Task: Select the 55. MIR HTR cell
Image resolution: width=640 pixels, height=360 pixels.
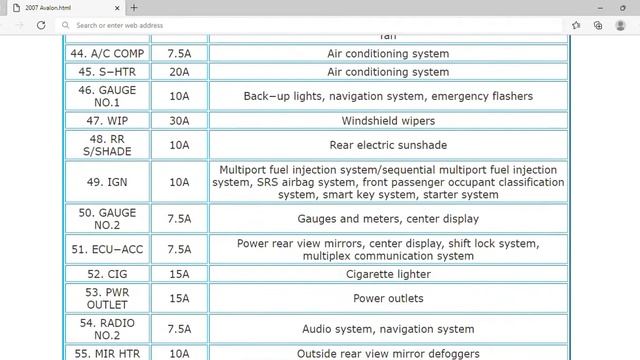Action: pos(107,353)
